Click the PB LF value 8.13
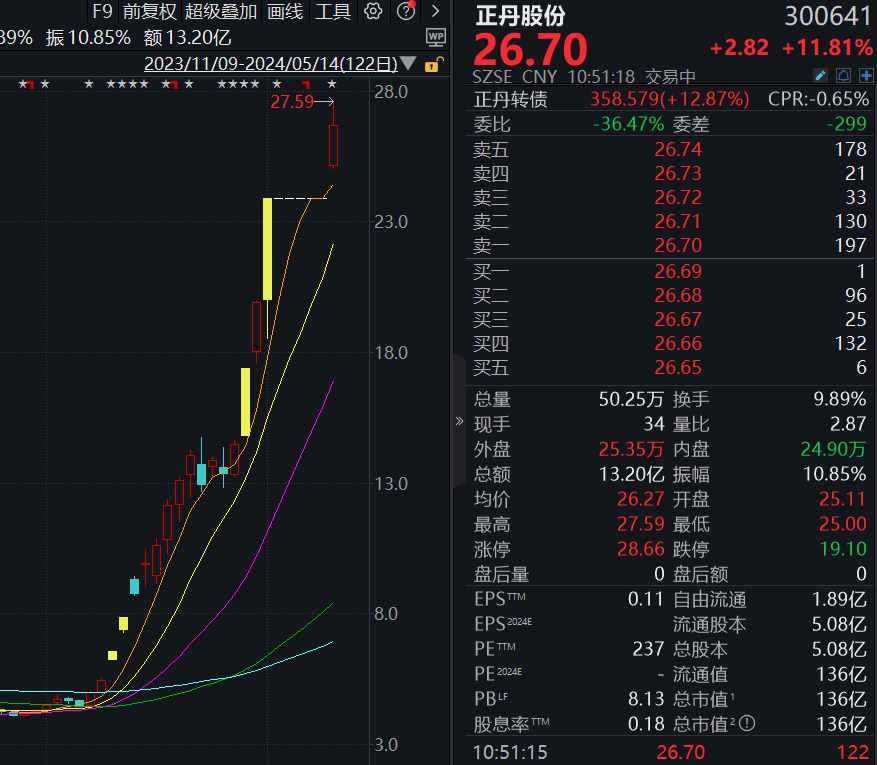877x765 pixels. 646,699
